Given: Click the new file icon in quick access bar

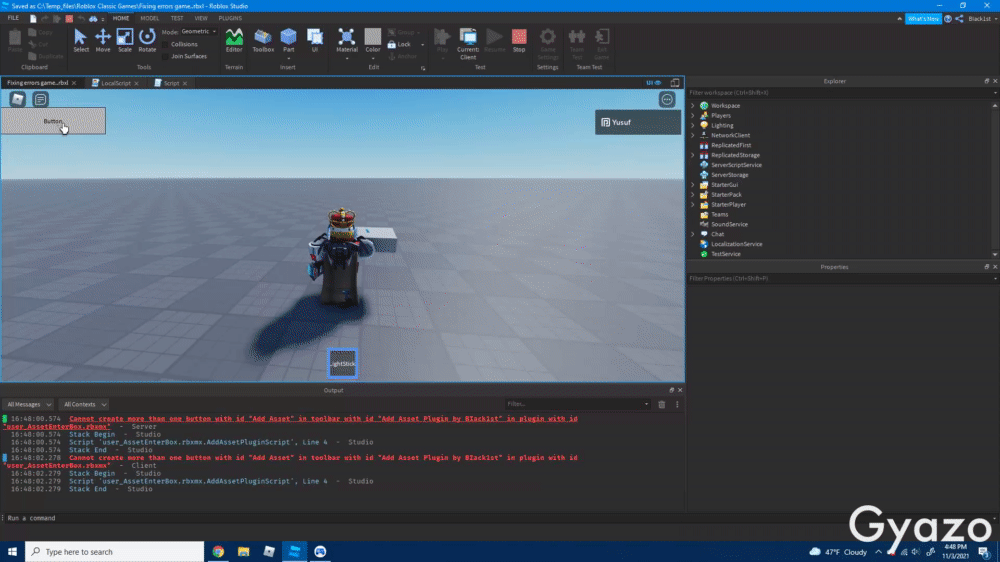Looking at the screenshot, I should 33,18.
